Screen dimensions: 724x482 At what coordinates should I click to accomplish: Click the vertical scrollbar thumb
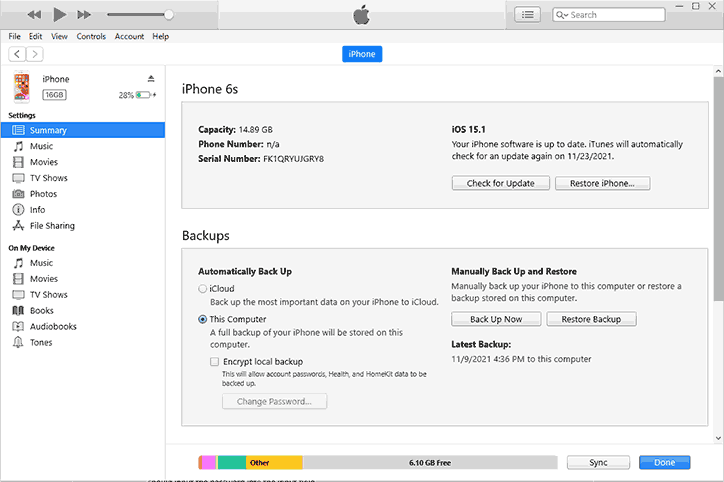(718, 189)
